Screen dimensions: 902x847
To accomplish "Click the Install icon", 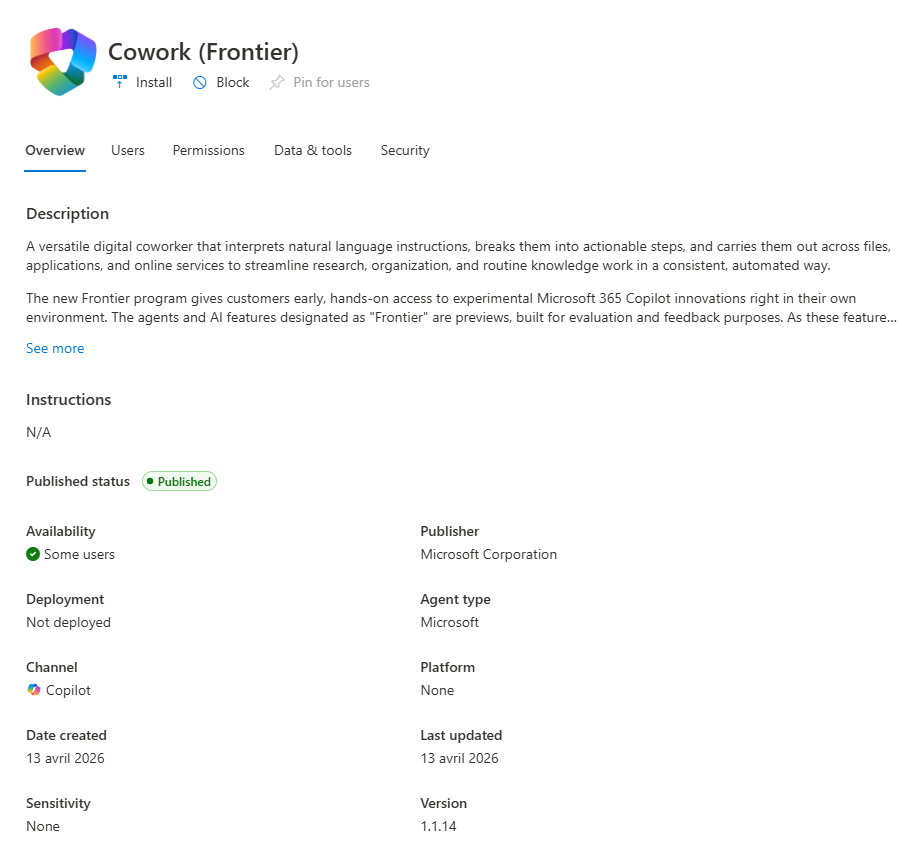I will [x=120, y=82].
